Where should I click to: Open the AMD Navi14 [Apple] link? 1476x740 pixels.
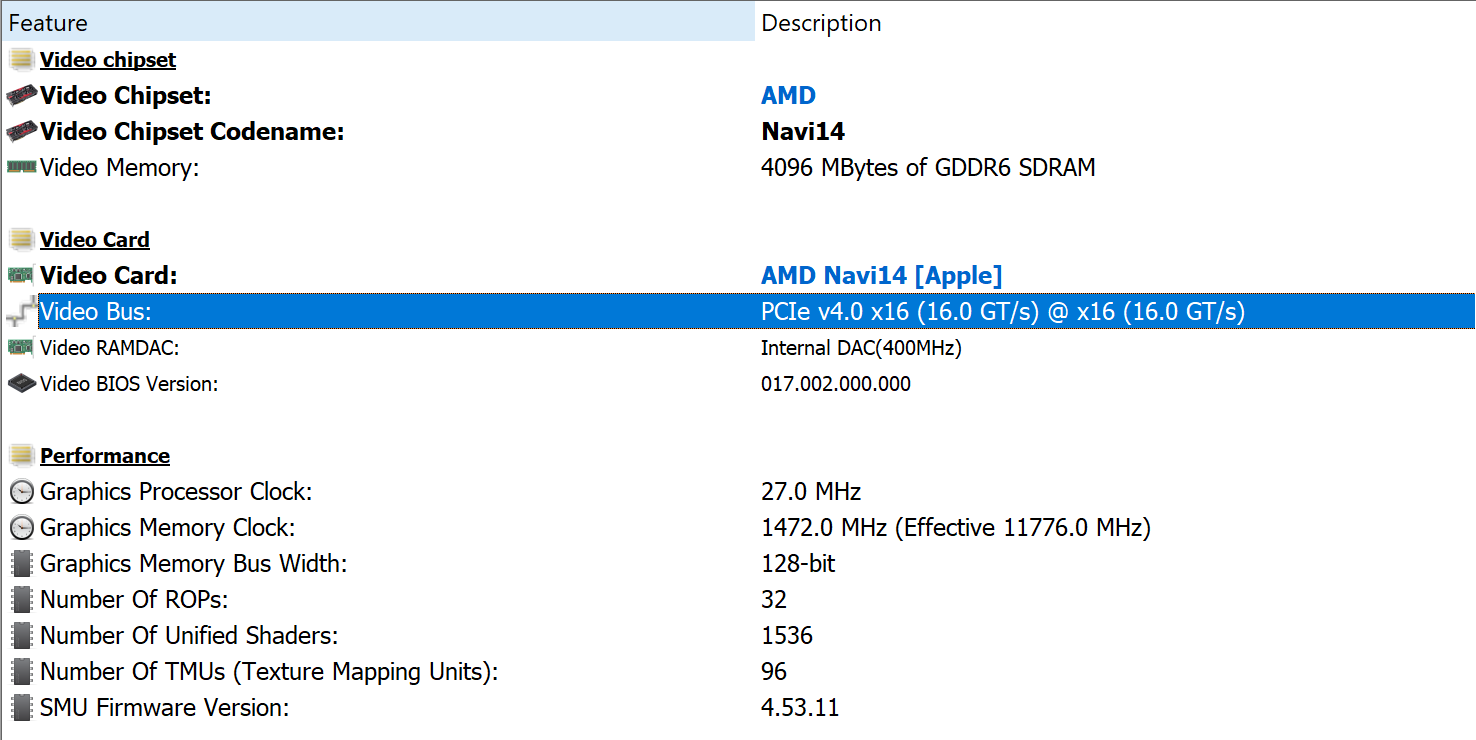(x=881, y=276)
